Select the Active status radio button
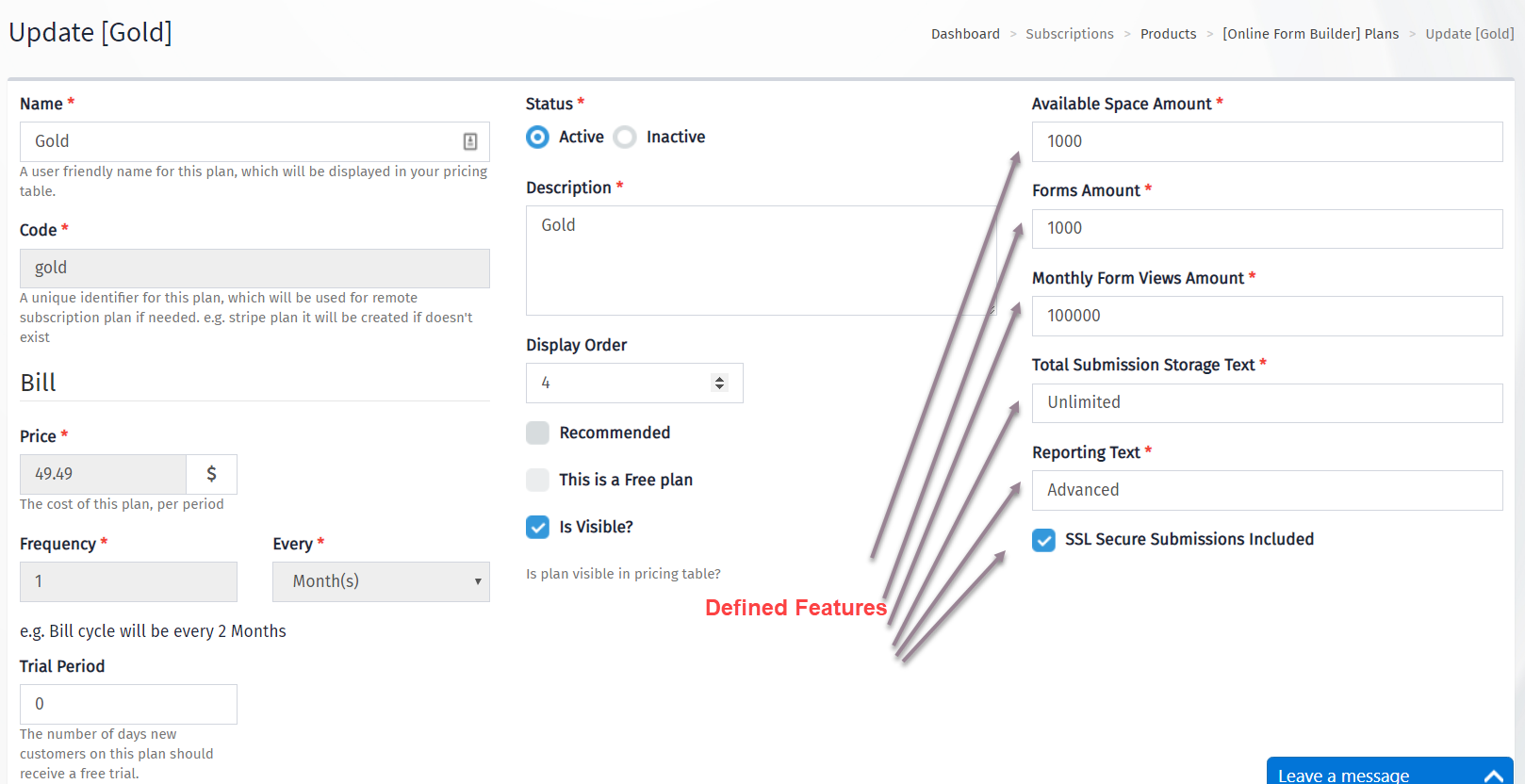This screenshot has width=1525, height=784. (537, 138)
